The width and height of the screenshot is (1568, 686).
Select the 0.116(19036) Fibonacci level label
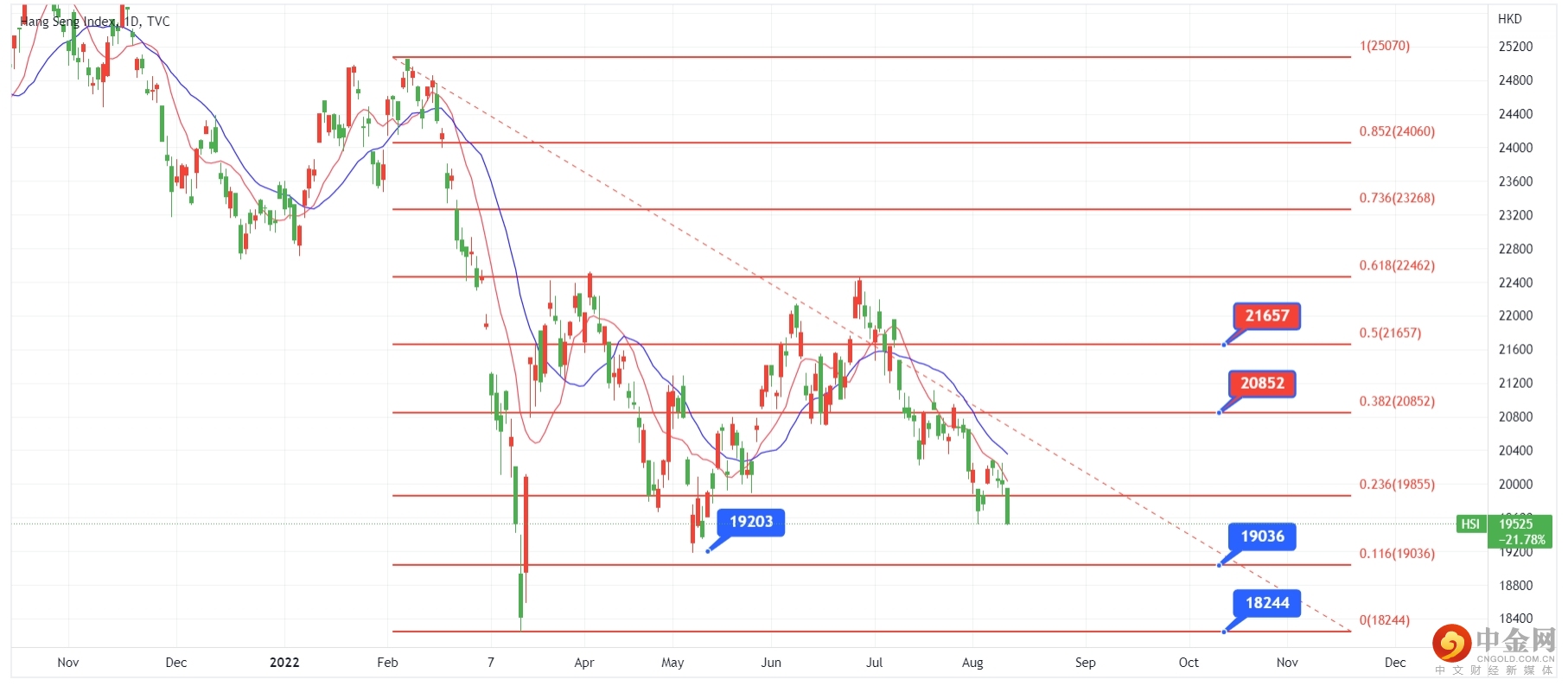click(x=1397, y=553)
